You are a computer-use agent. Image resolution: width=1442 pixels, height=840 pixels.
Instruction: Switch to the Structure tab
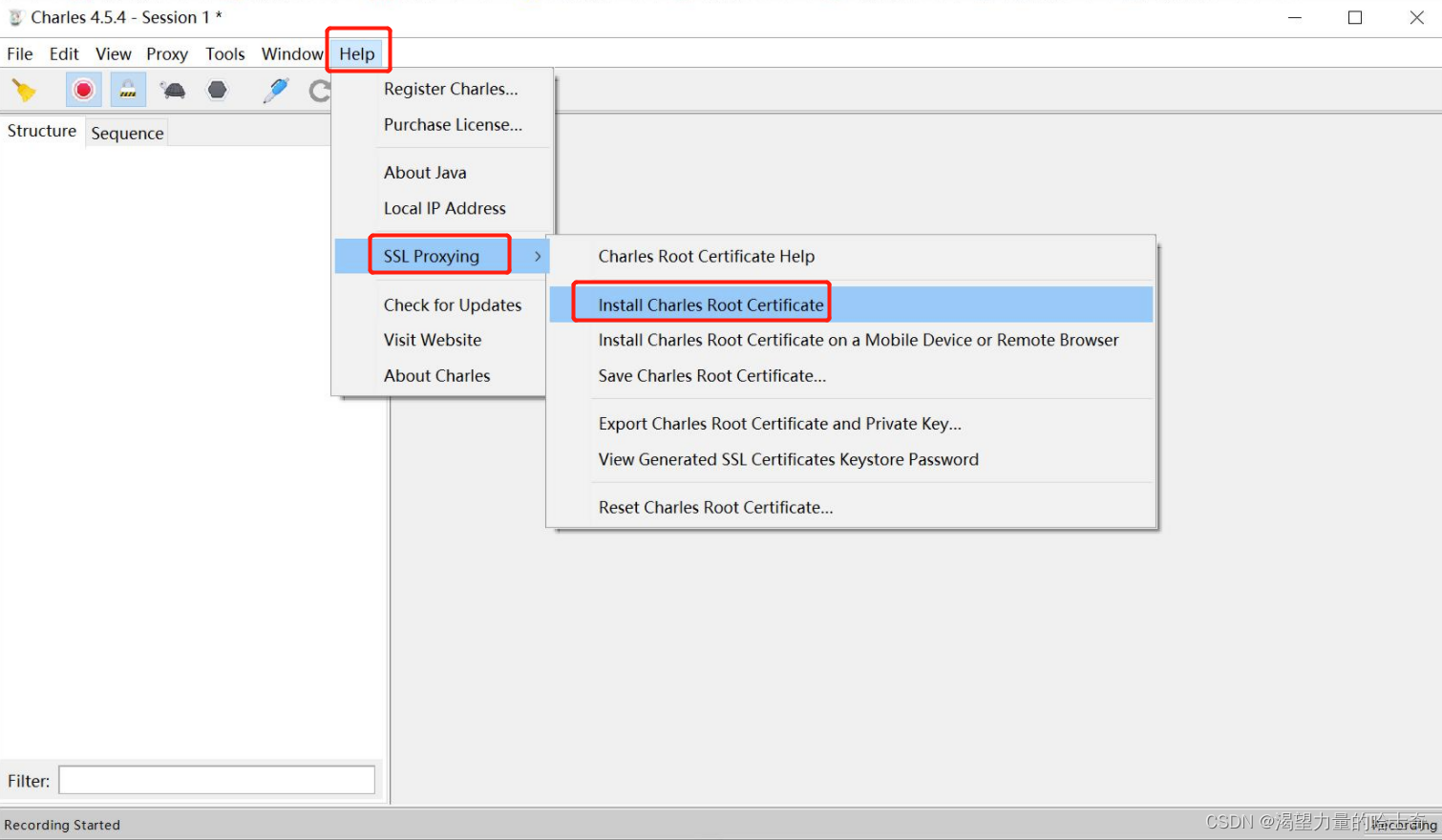coord(42,131)
